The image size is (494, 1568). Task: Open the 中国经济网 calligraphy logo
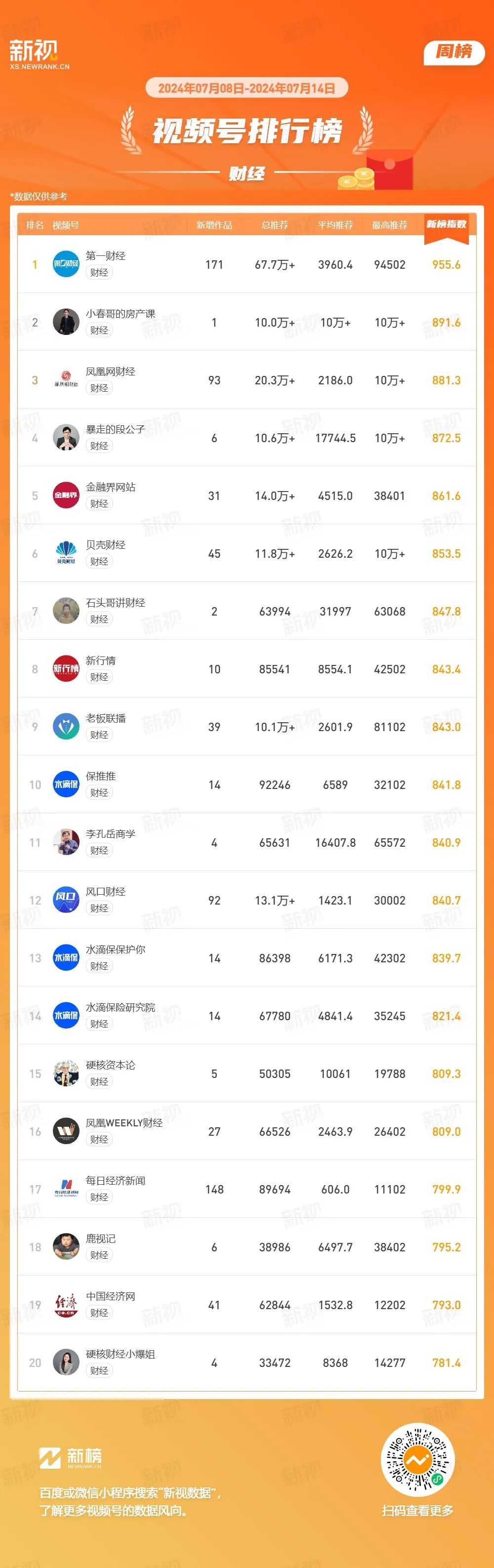pyautogui.click(x=66, y=1304)
